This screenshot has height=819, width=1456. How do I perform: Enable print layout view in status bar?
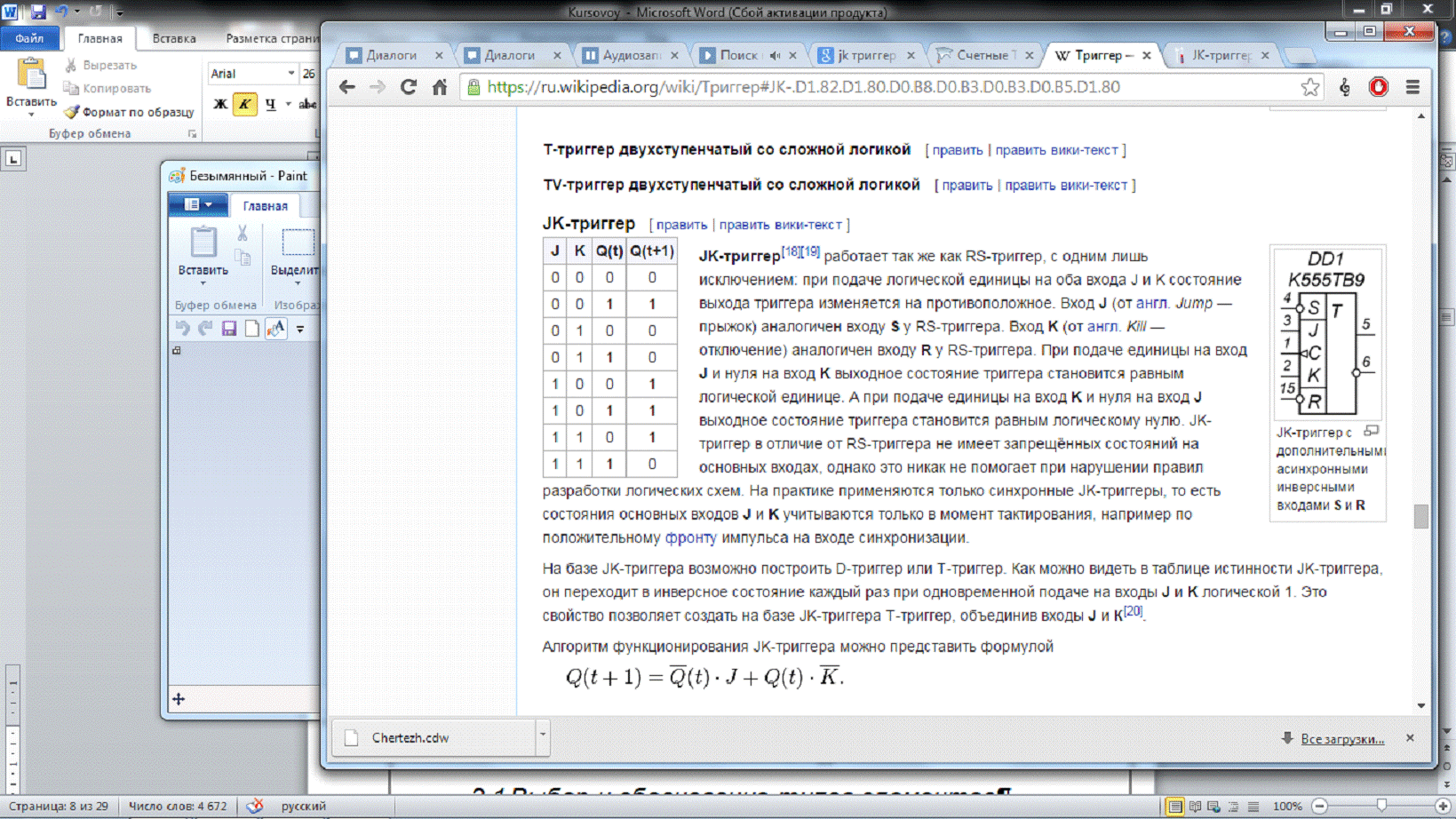(x=1174, y=807)
